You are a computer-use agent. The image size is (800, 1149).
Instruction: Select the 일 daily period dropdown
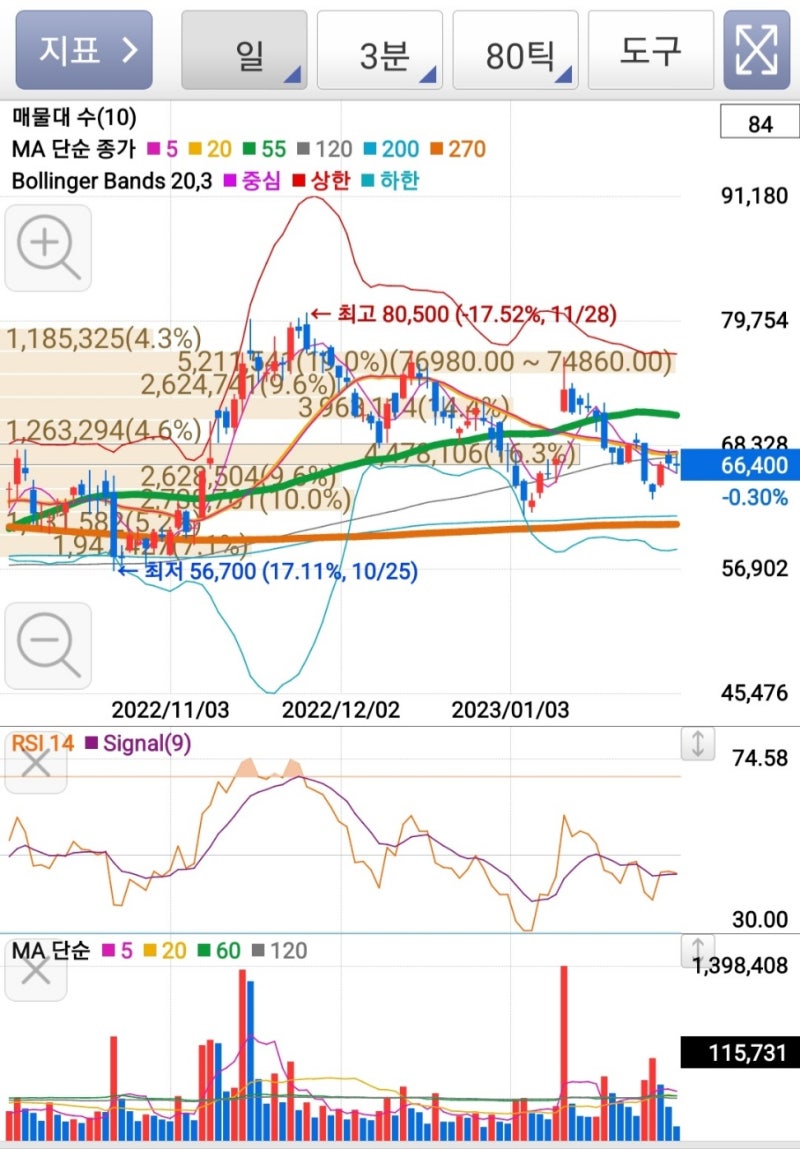[x=244, y=50]
